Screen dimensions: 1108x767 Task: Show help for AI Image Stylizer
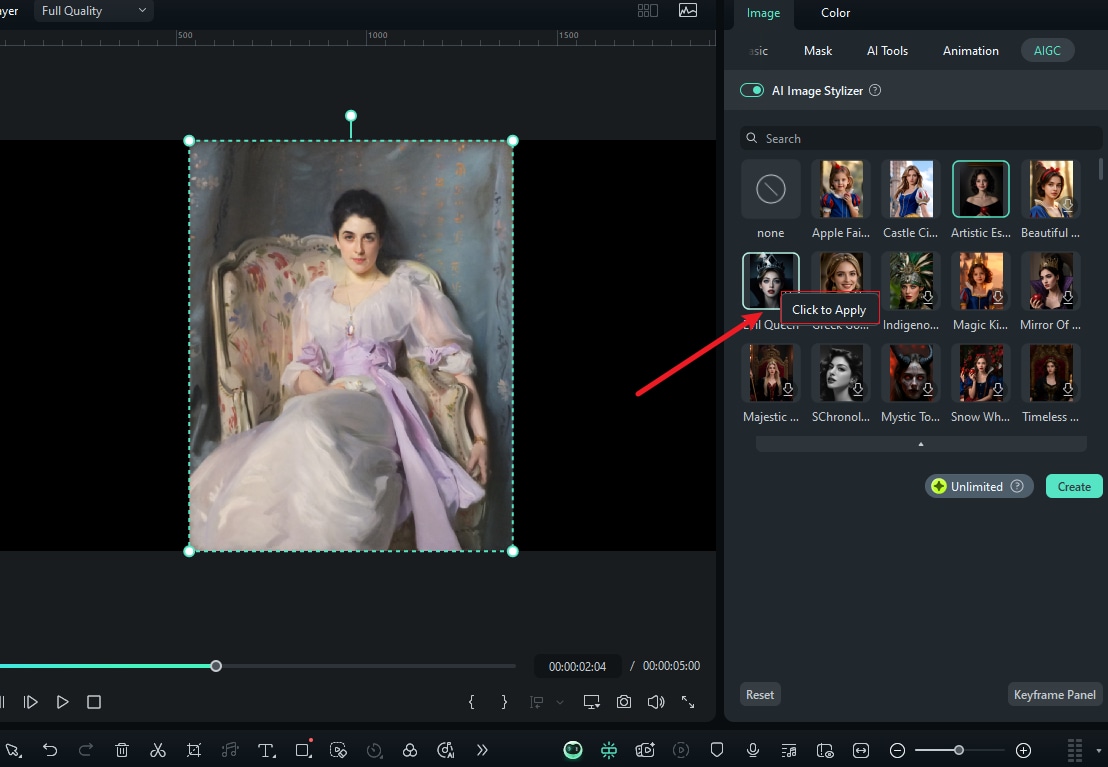point(875,90)
